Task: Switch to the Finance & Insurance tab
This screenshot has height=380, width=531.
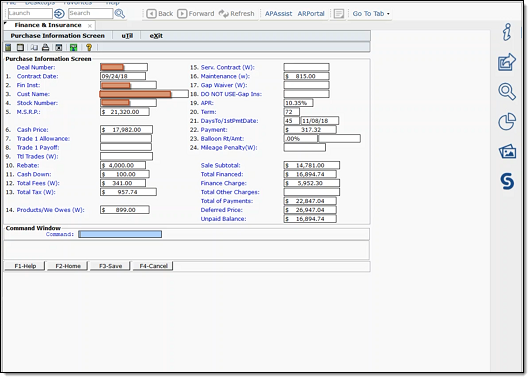Action: 48,25
